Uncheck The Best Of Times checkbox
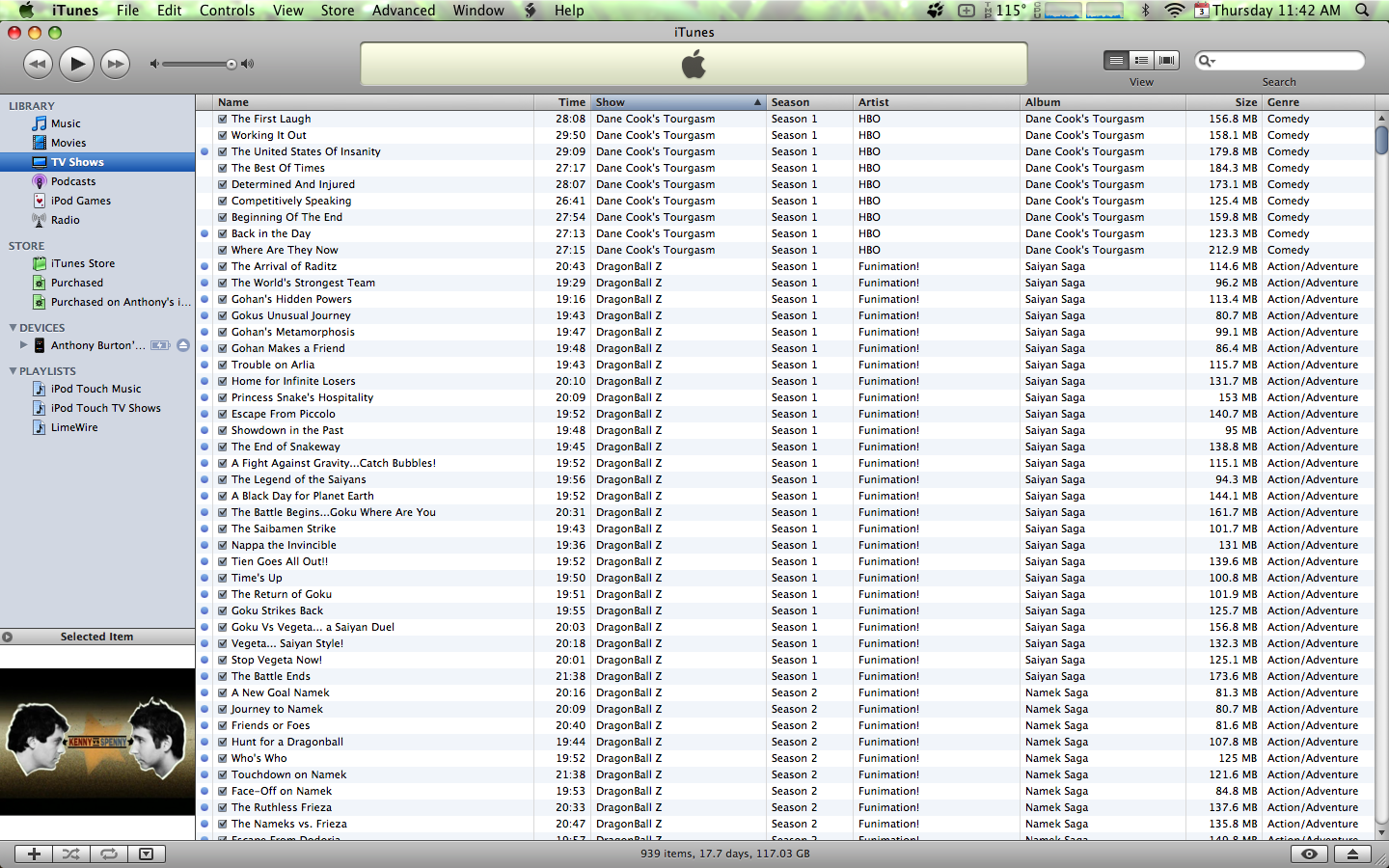This screenshot has width=1389, height=868. pos(223,169)
